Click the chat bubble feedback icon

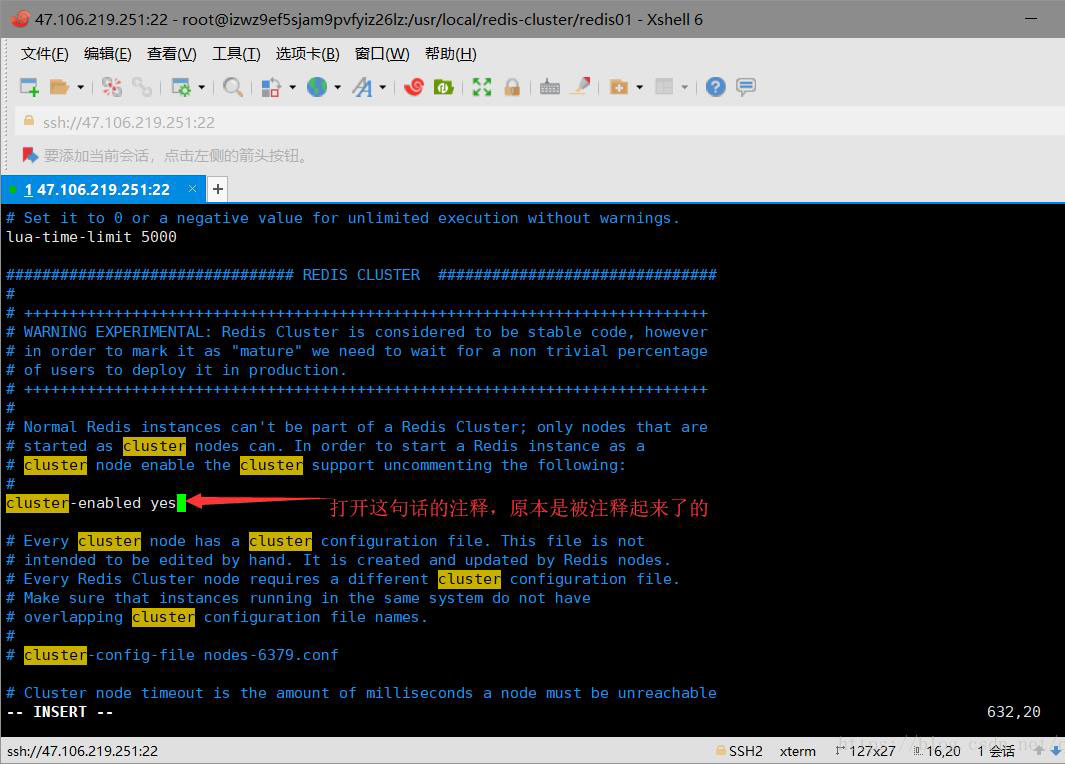746,87
